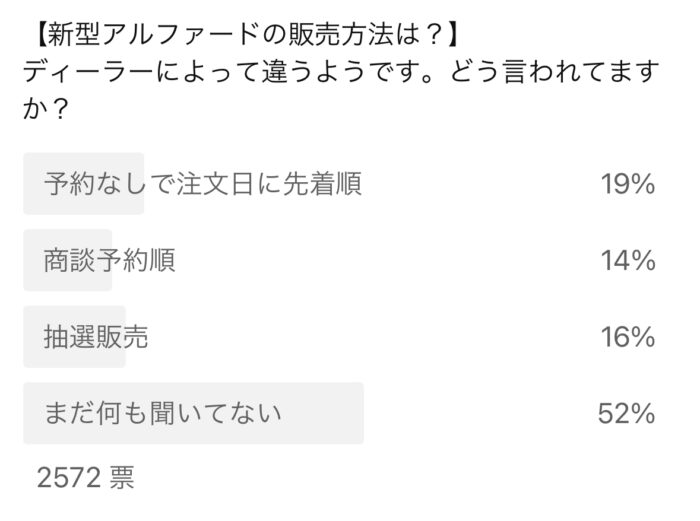Viewport: 700px width, 521px height.
Task: Click the 14% result value
Action: 627,261
